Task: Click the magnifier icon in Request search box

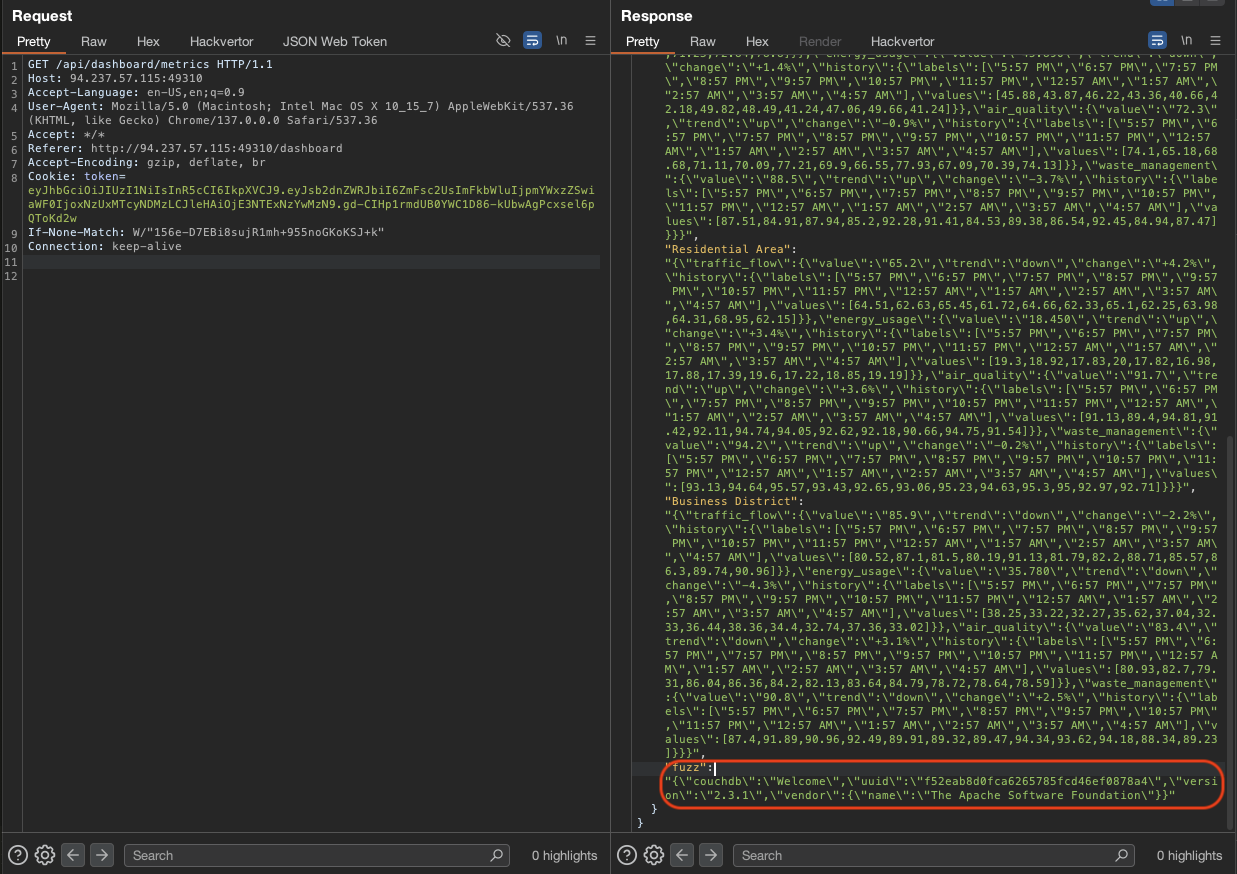Action: click(x=496, y=855)
